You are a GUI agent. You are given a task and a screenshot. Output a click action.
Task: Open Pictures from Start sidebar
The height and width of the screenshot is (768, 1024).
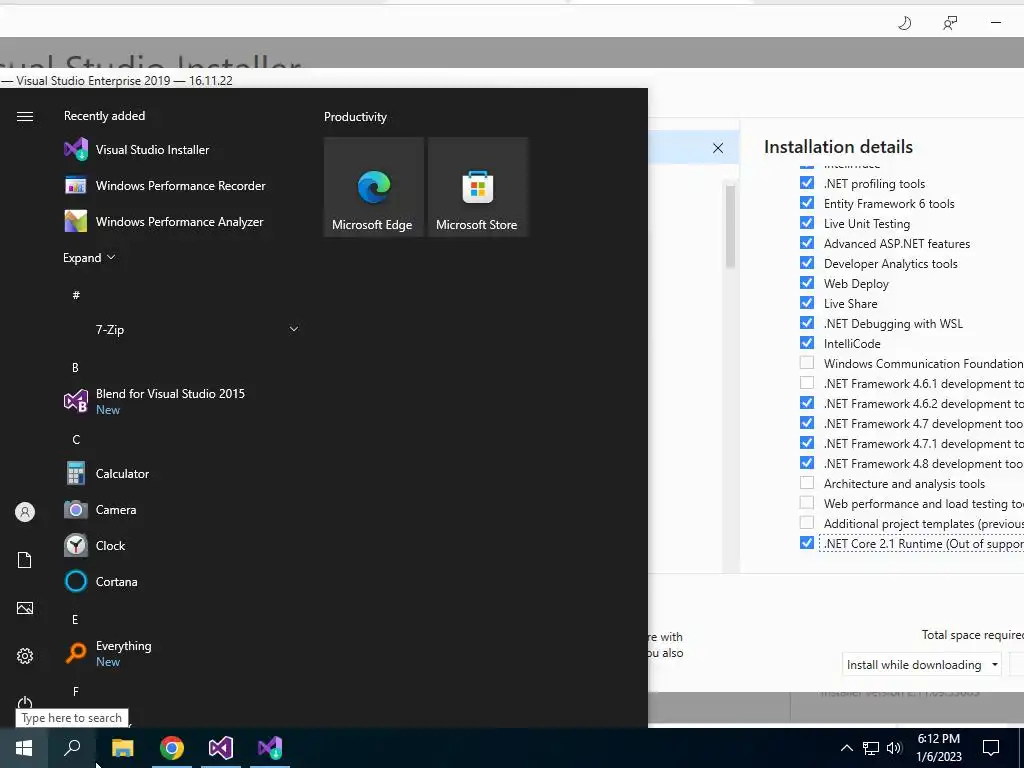click(25, 608)
